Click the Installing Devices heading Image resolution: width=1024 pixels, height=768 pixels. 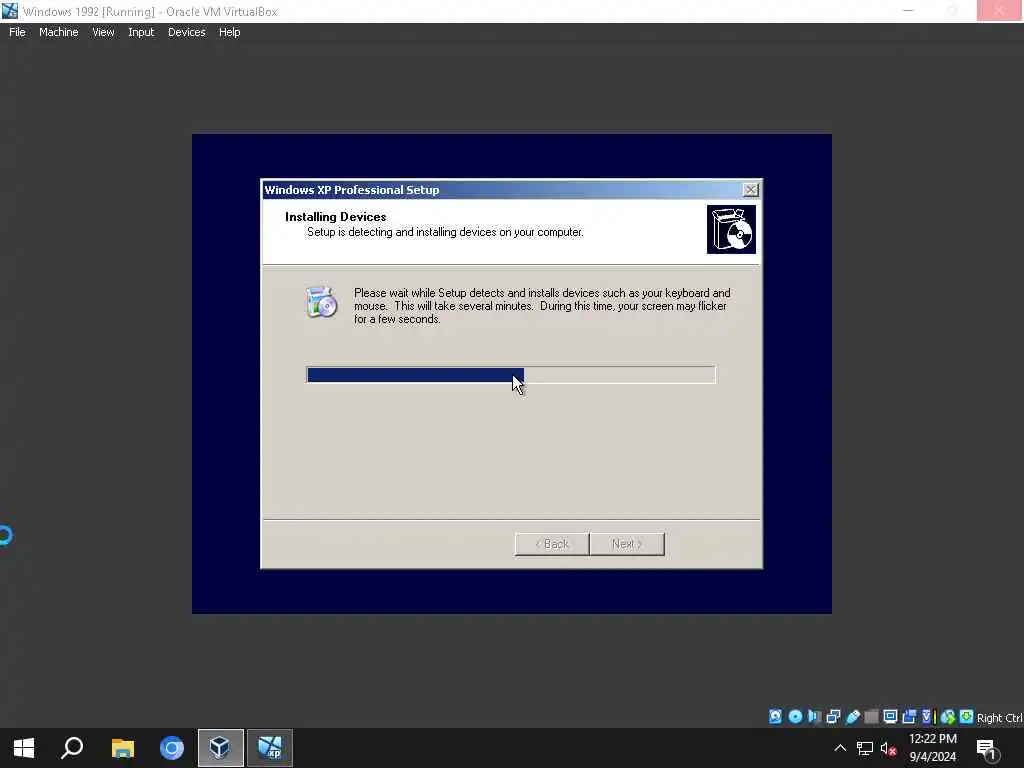pyautogui.click(x=336, y=217)
